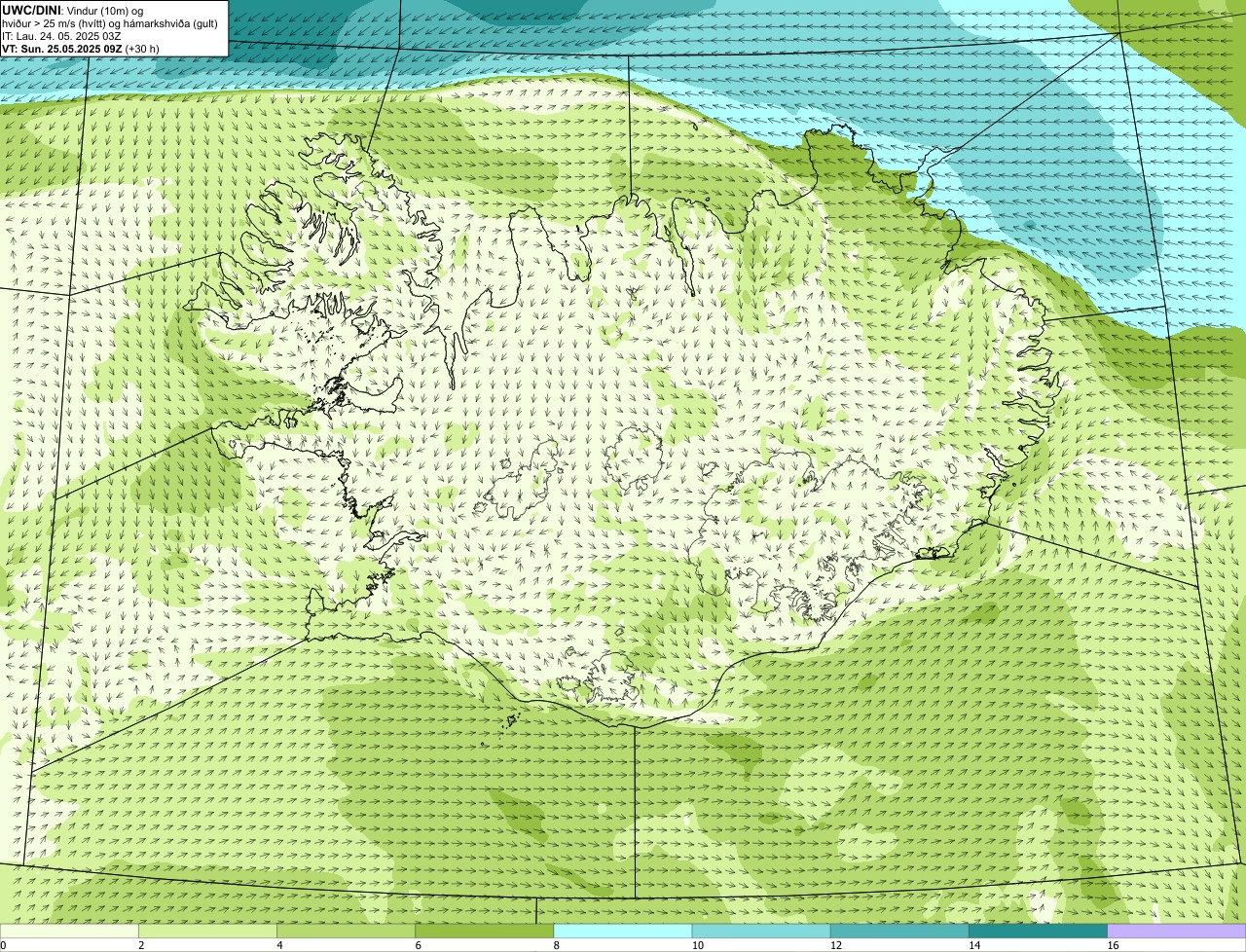Click the legend label '16'
Image resolution: width=1246 pixels, height=952 pixels.
1113,945
